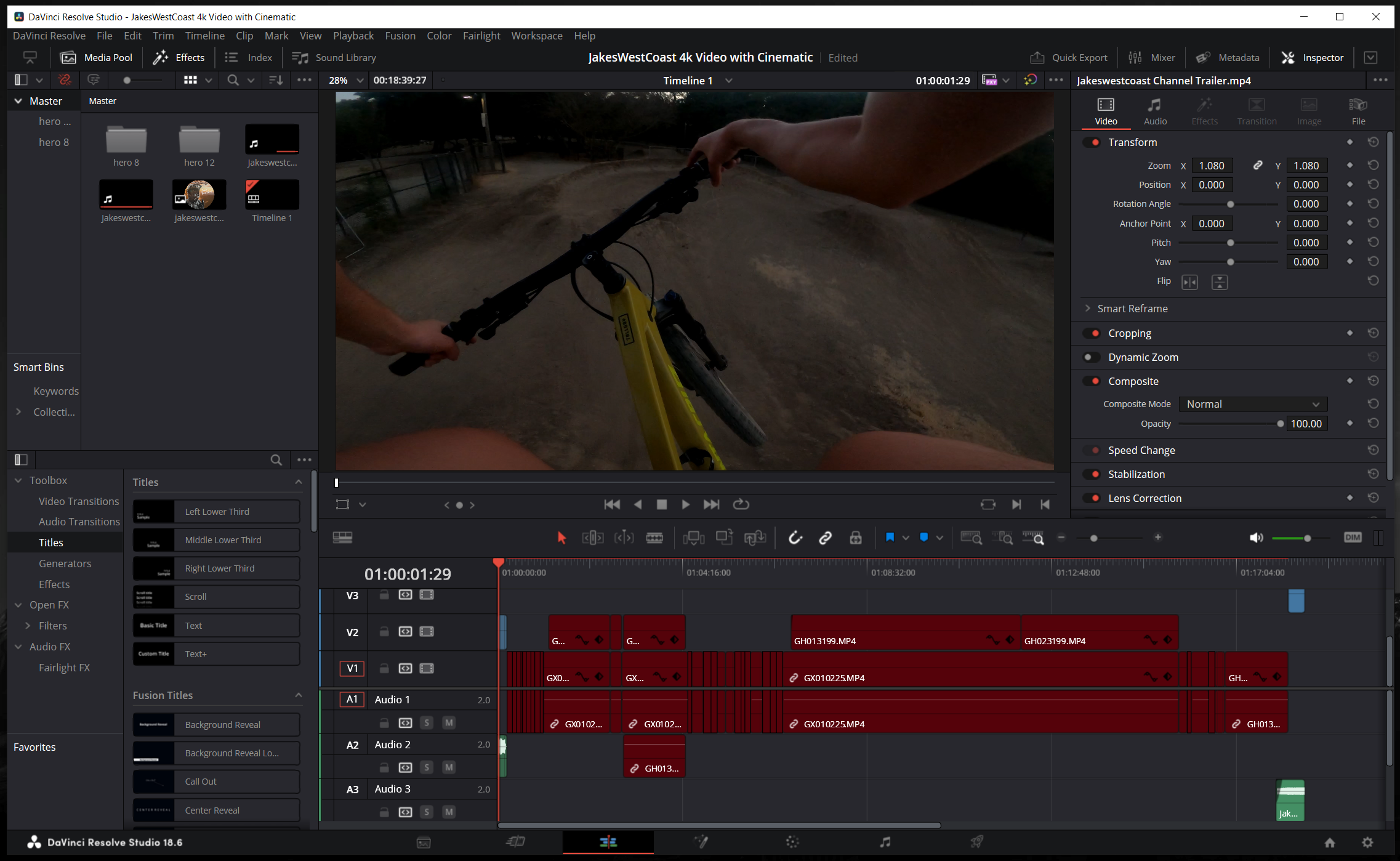Image resolution: width=1400 pixels, height=861 pixels.
Task: Select the Blade edit mode tool
Action: pyautogui.click(x=654, y=538)
